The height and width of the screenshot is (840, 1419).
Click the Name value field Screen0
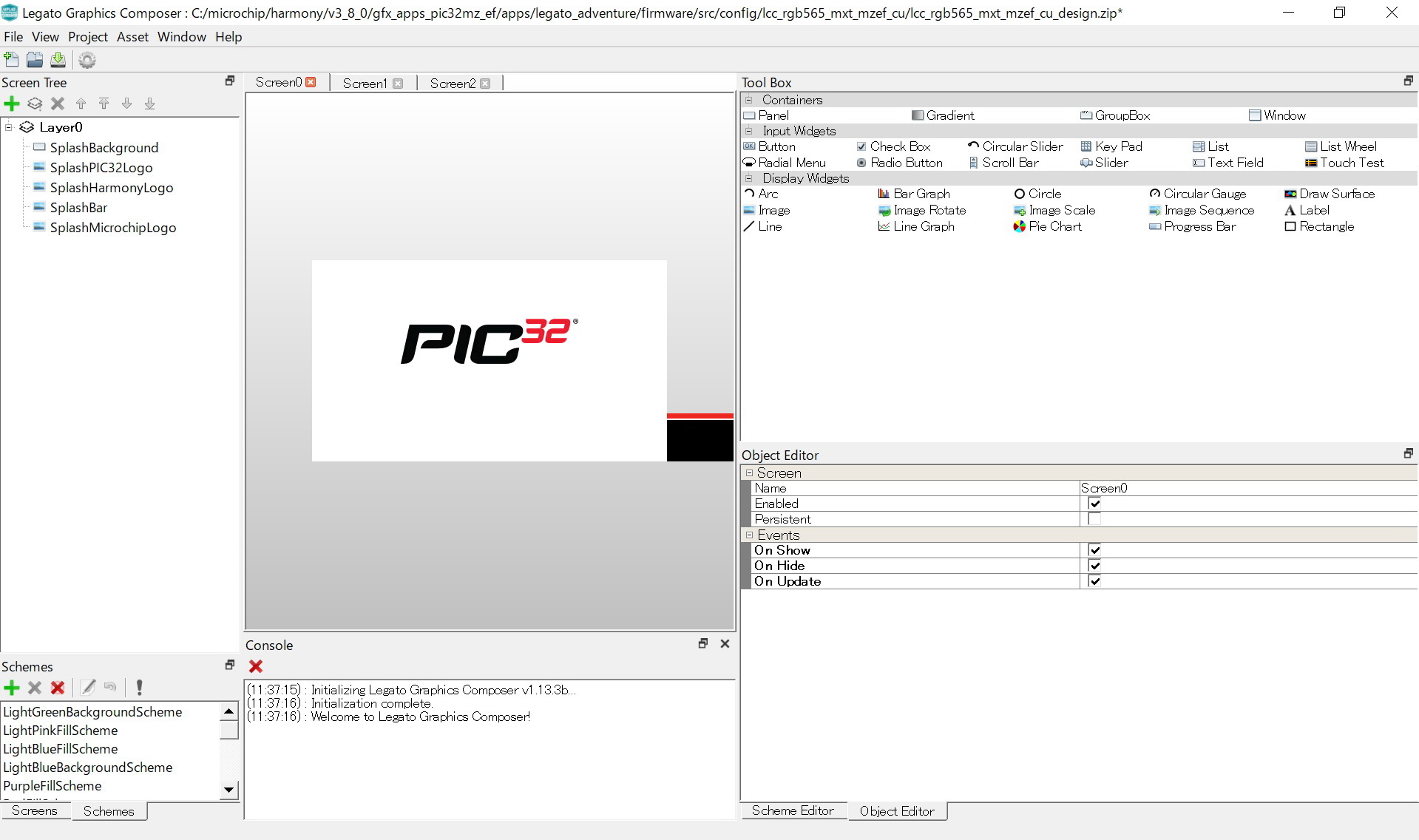click(x=1248, y=488)
